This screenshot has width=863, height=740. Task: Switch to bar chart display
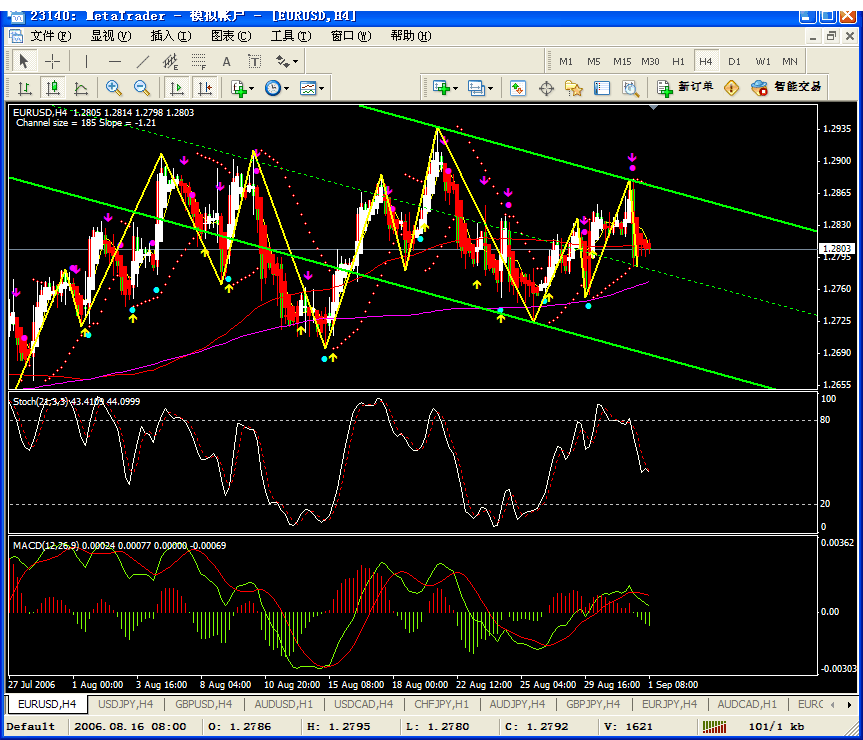click(x=25, y=88)
